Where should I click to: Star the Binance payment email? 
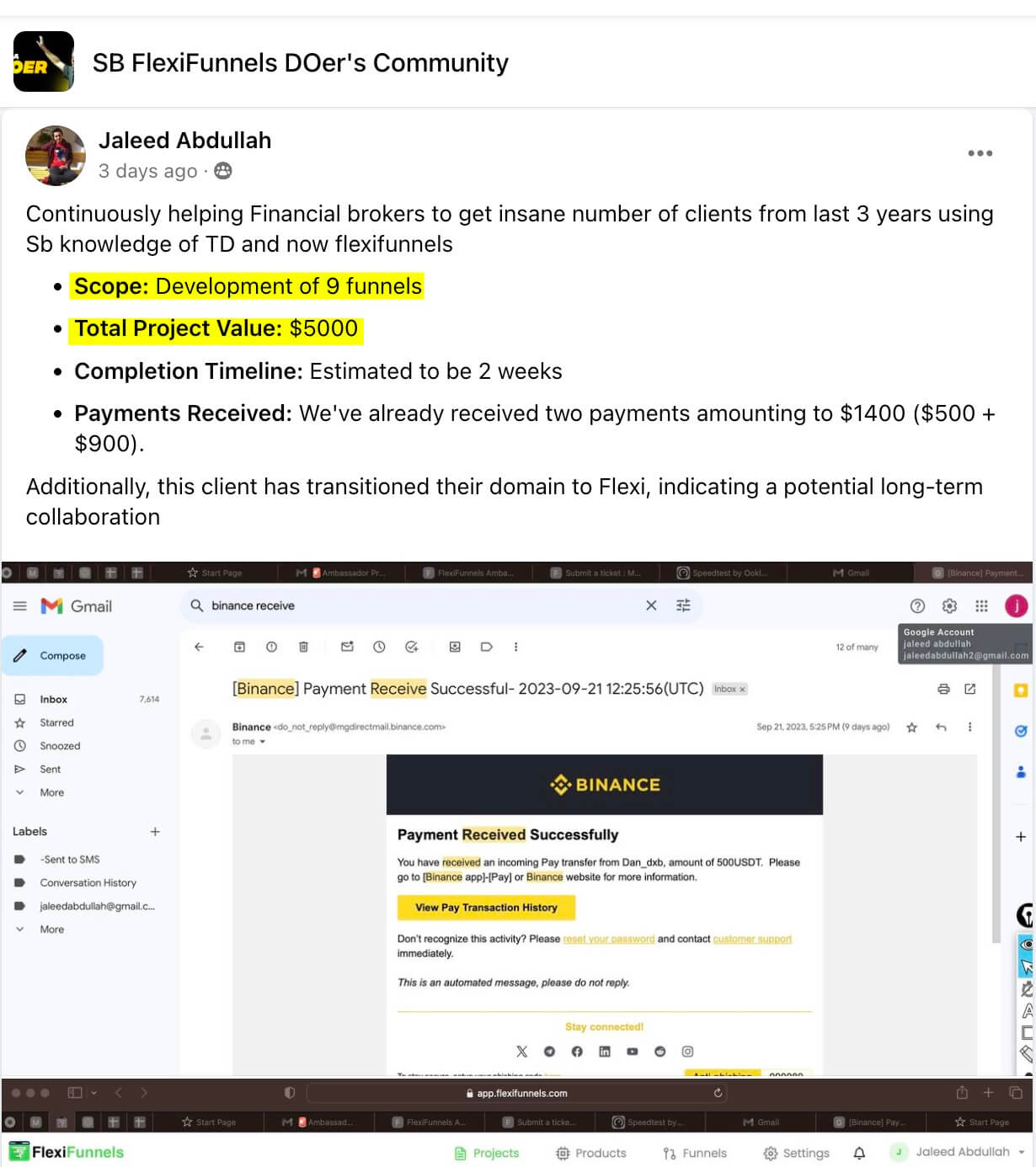coord(911,727)
